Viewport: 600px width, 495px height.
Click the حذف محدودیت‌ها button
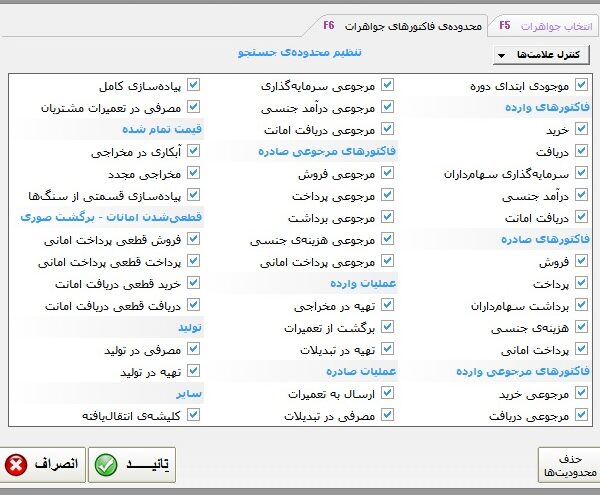click(569, 465)
